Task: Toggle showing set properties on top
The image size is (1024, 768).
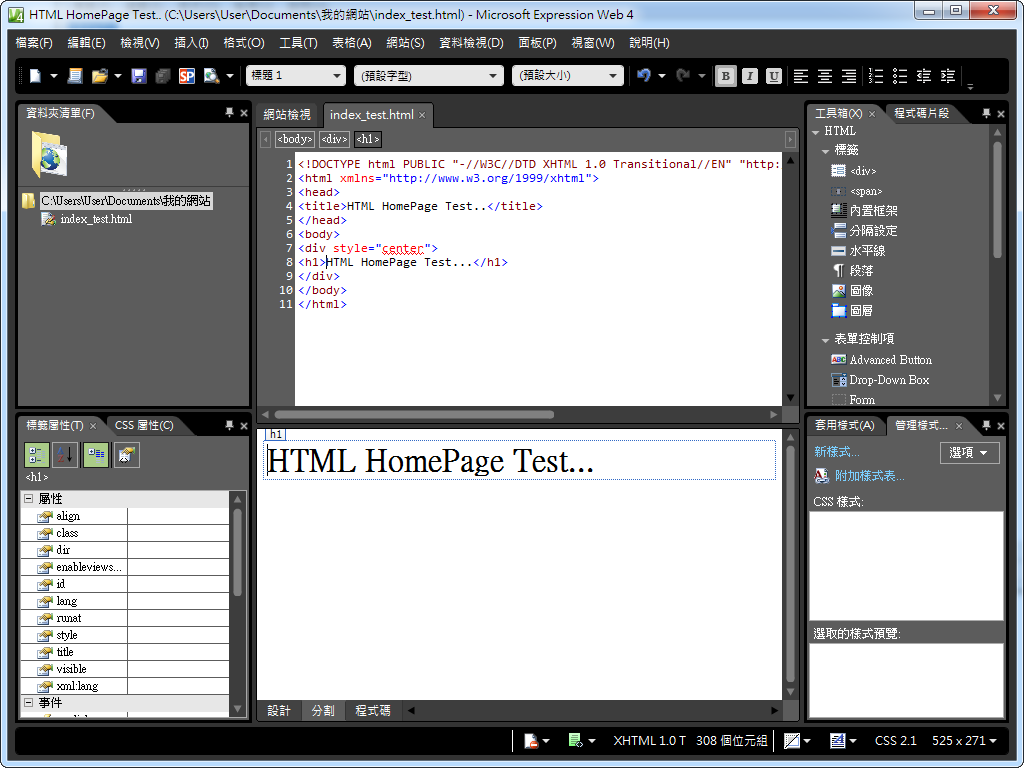Action: pyautogui.click(x=96, y=455)
